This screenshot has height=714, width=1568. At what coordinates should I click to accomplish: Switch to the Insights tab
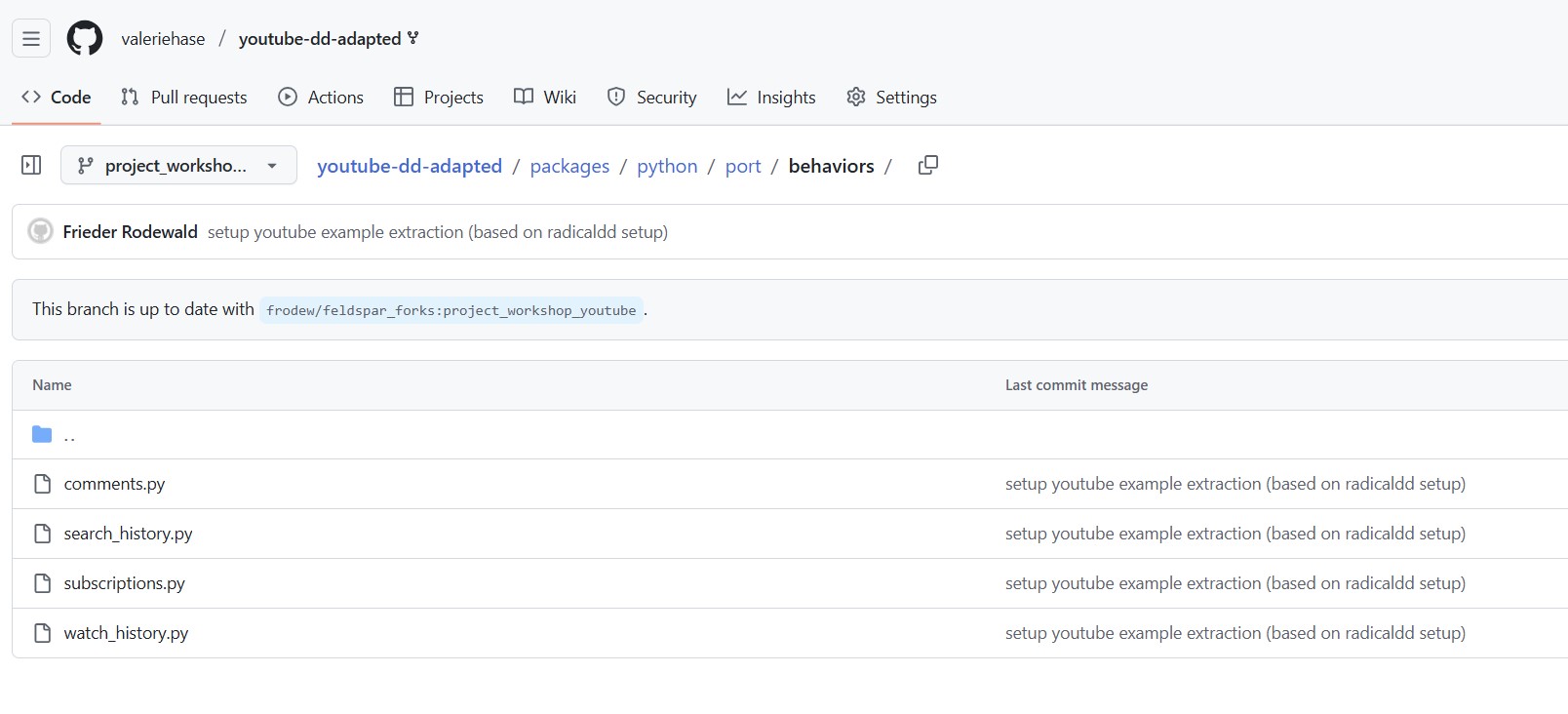(771, 98)
